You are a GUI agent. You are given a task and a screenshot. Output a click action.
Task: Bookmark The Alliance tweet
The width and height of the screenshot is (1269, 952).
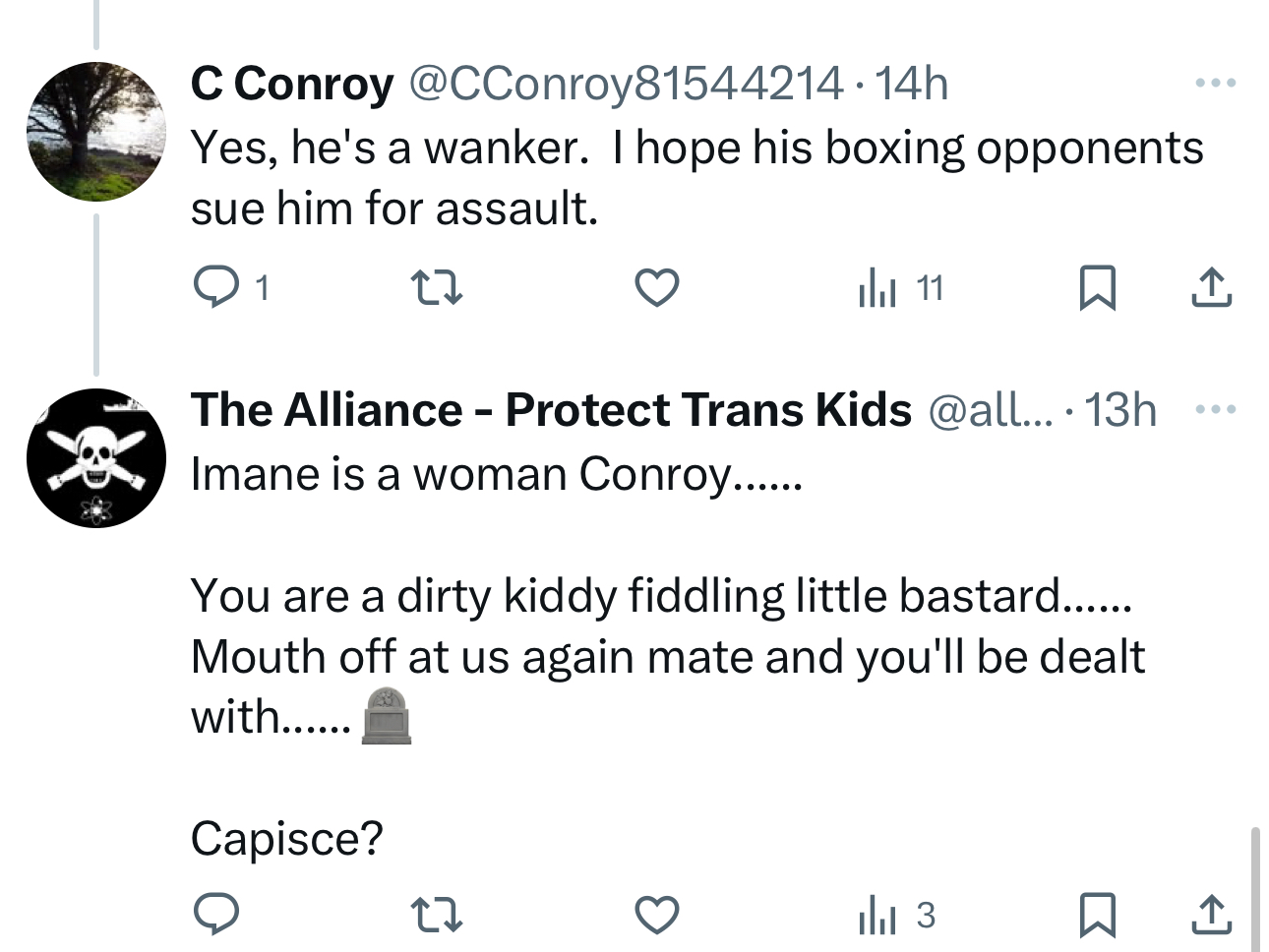point(1097,915)
